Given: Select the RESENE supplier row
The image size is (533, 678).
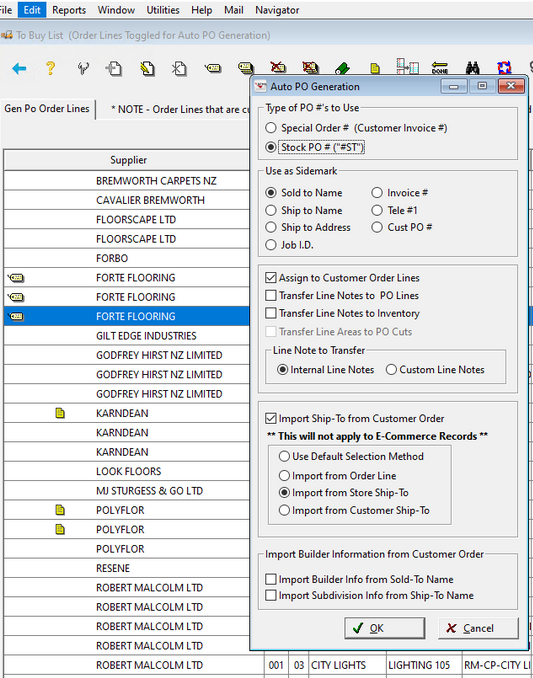Looking at the screenshot, I should pyautogui.click(x=127, y=568).
